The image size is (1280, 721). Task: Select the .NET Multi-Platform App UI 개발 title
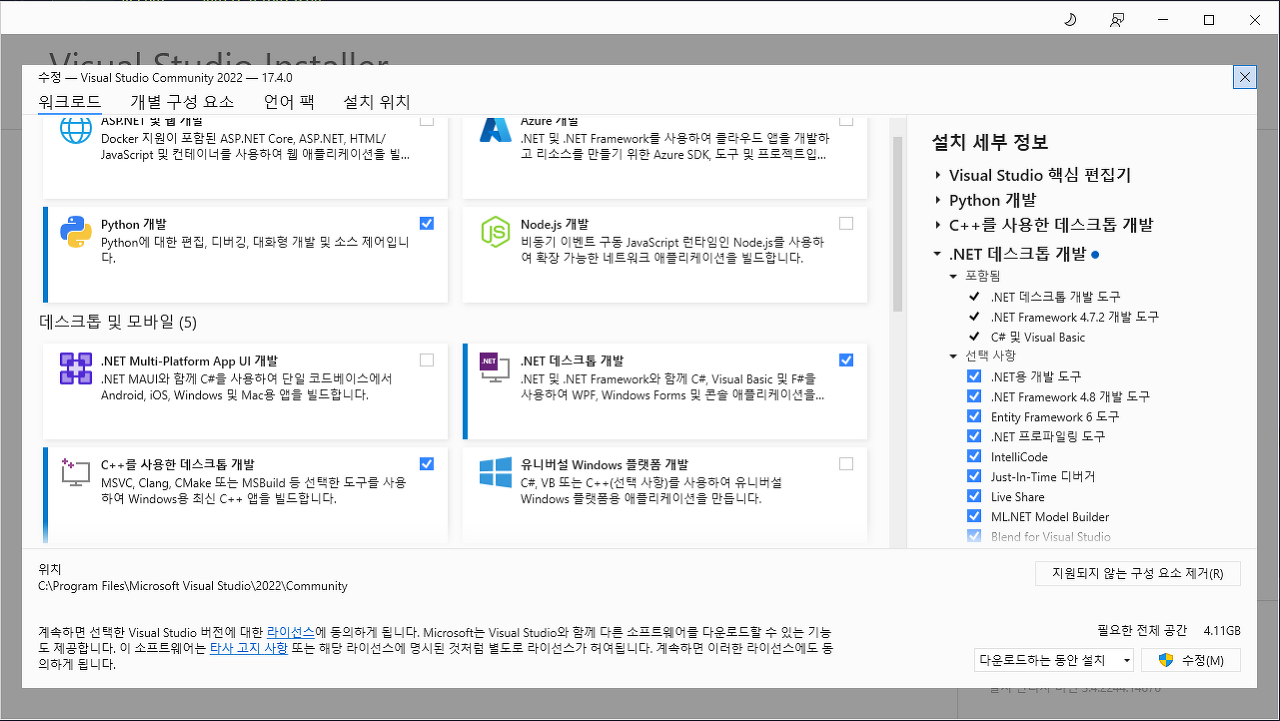click(189, 361)
